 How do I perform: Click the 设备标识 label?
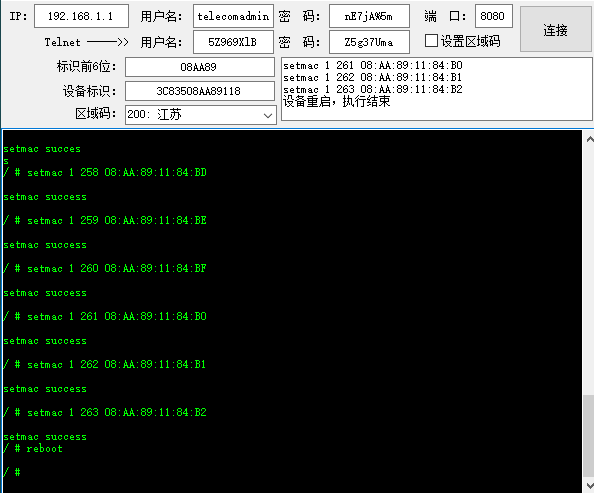[89, 91]
